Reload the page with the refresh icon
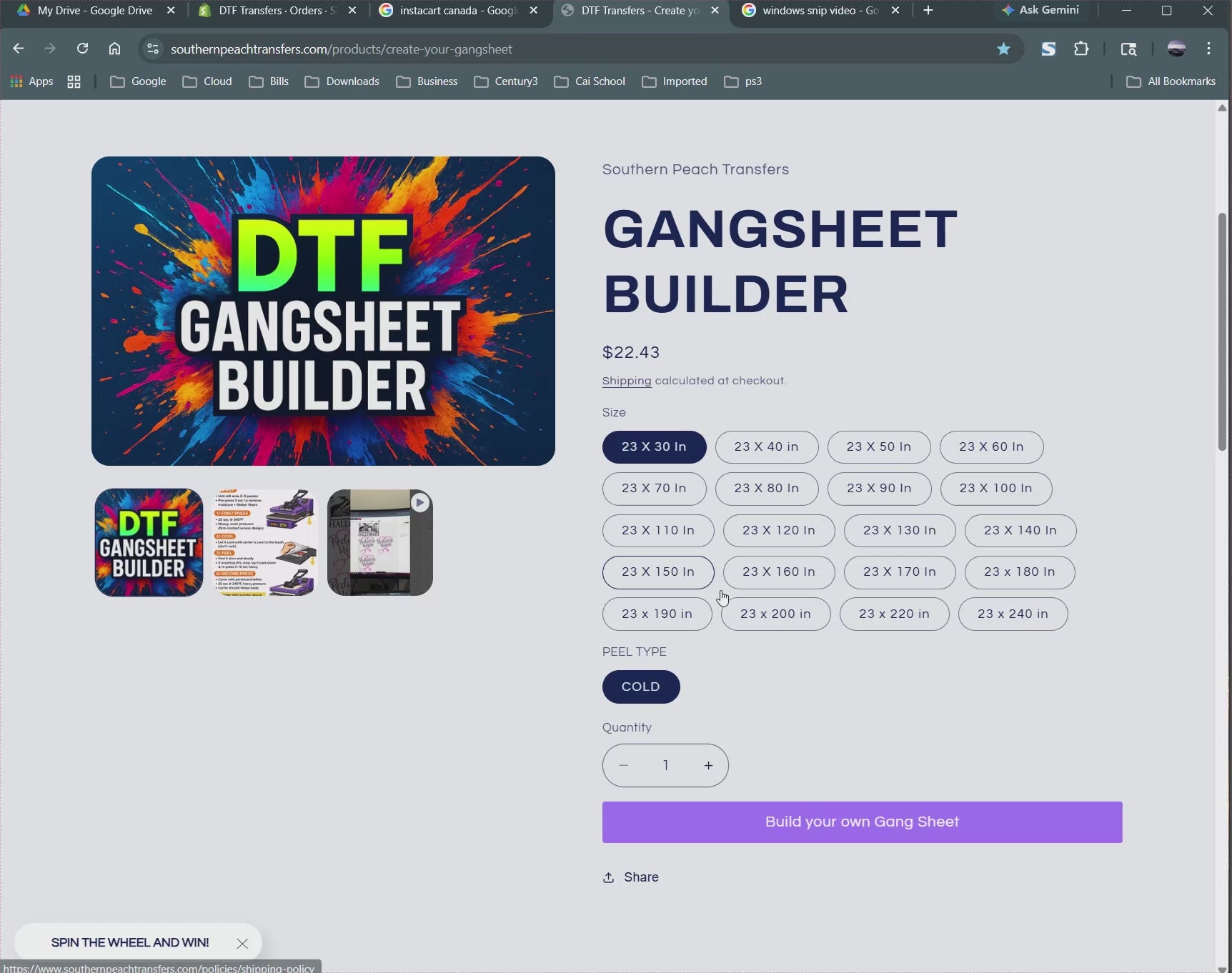 (82, 49)
